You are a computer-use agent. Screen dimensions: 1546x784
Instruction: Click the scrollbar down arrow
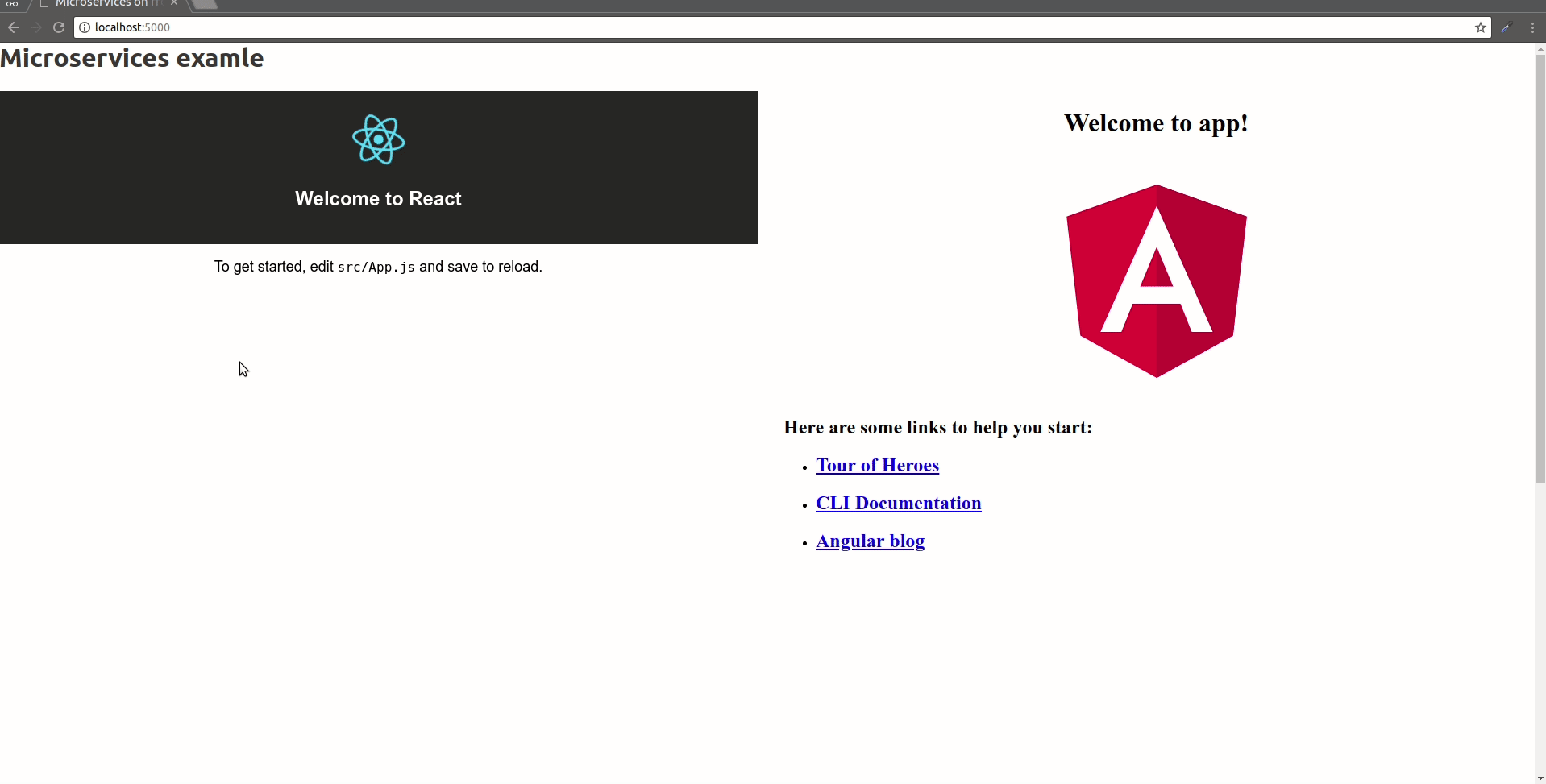pyautogui.click(x=1540, y=778)
